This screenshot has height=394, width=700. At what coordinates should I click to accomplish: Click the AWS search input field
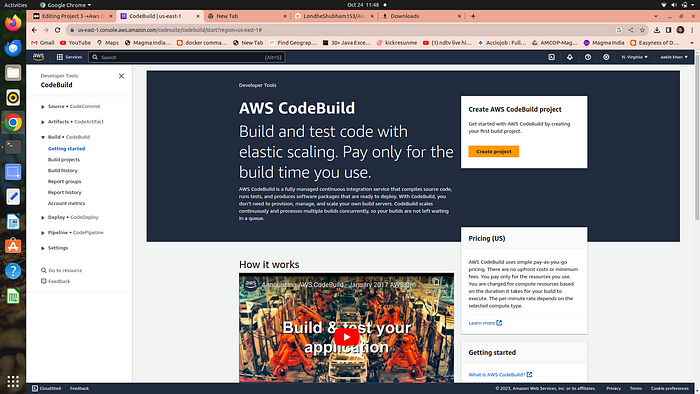(187, 57)
